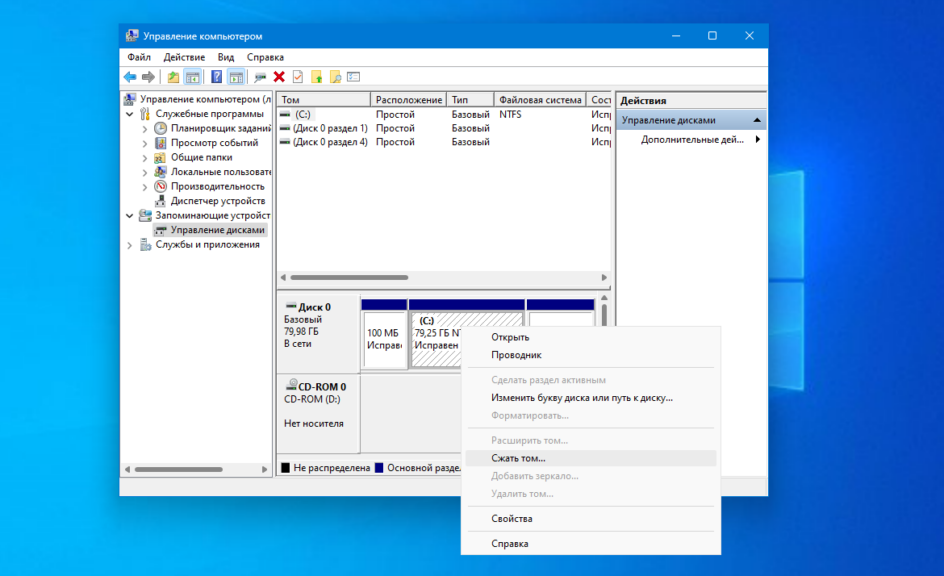
Task: Click the volume list horizontal scrollbar
Action: (350, 277)
